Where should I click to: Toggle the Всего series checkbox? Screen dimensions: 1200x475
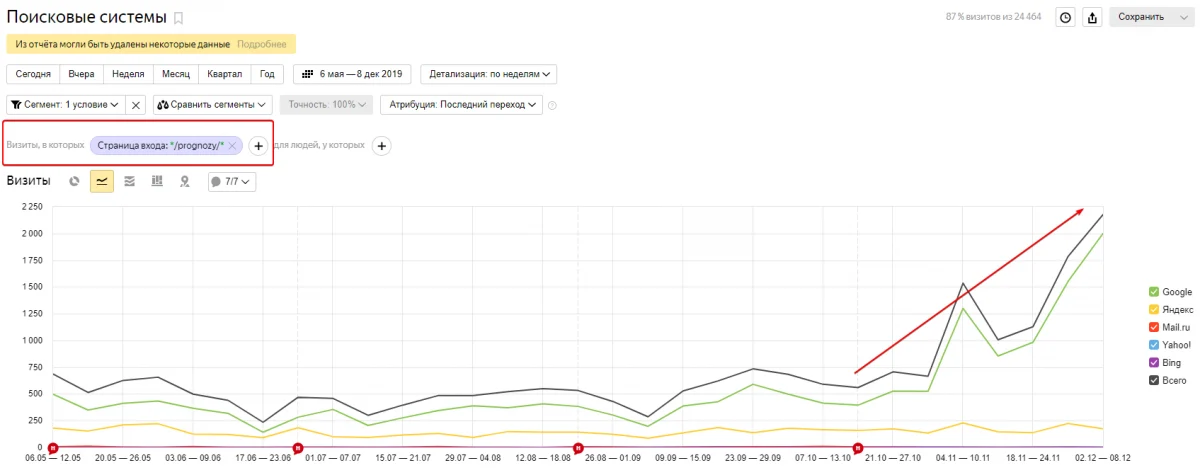(x=1154, y=380)
